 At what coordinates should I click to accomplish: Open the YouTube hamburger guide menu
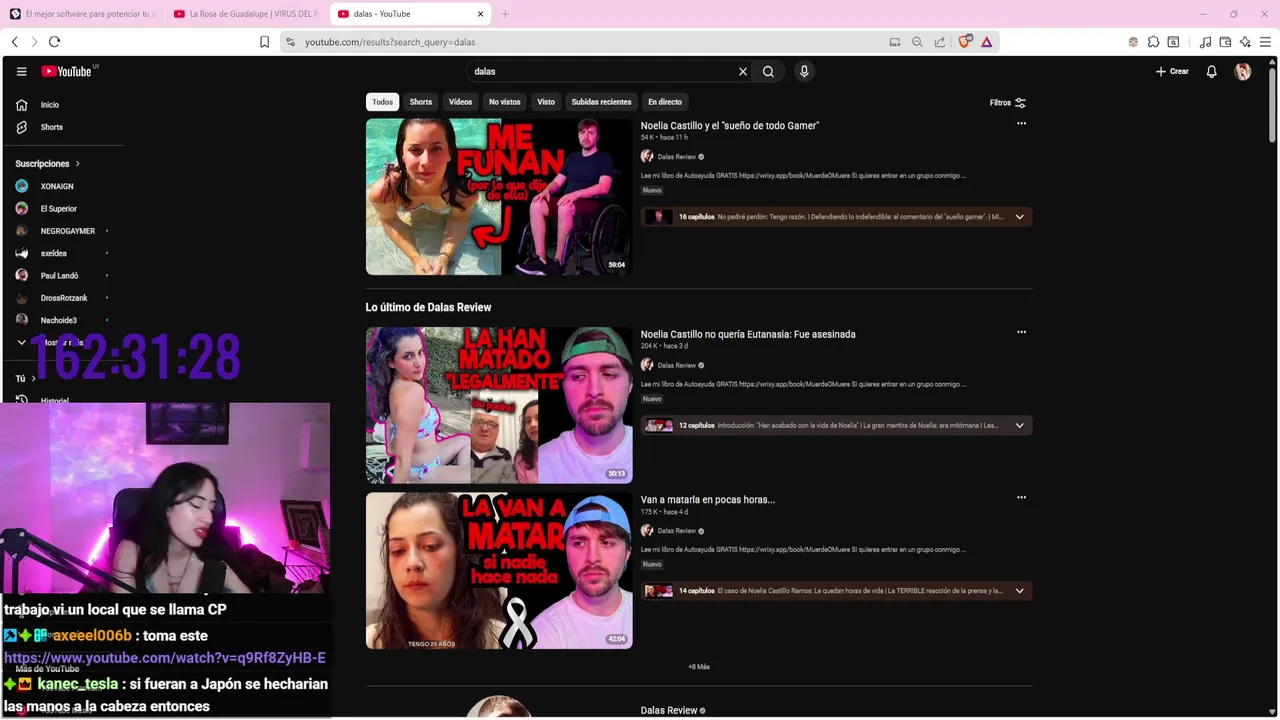click(21, 71)
